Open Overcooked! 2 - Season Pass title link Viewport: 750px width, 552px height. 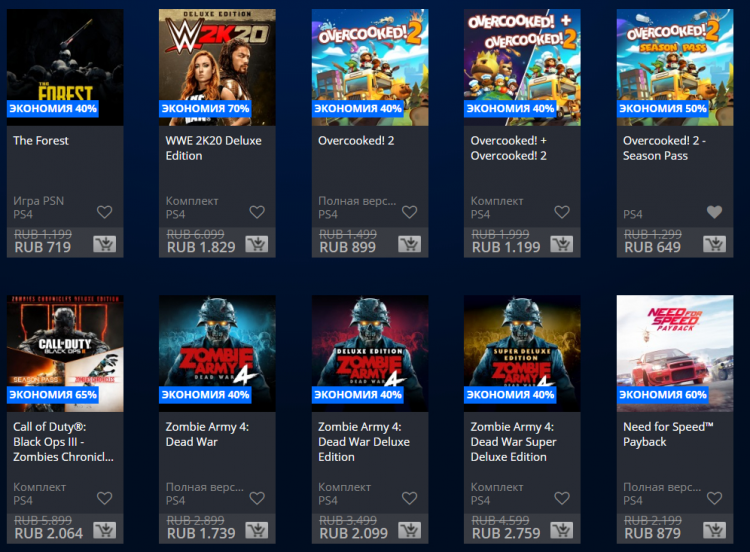(x=664, y=148)
